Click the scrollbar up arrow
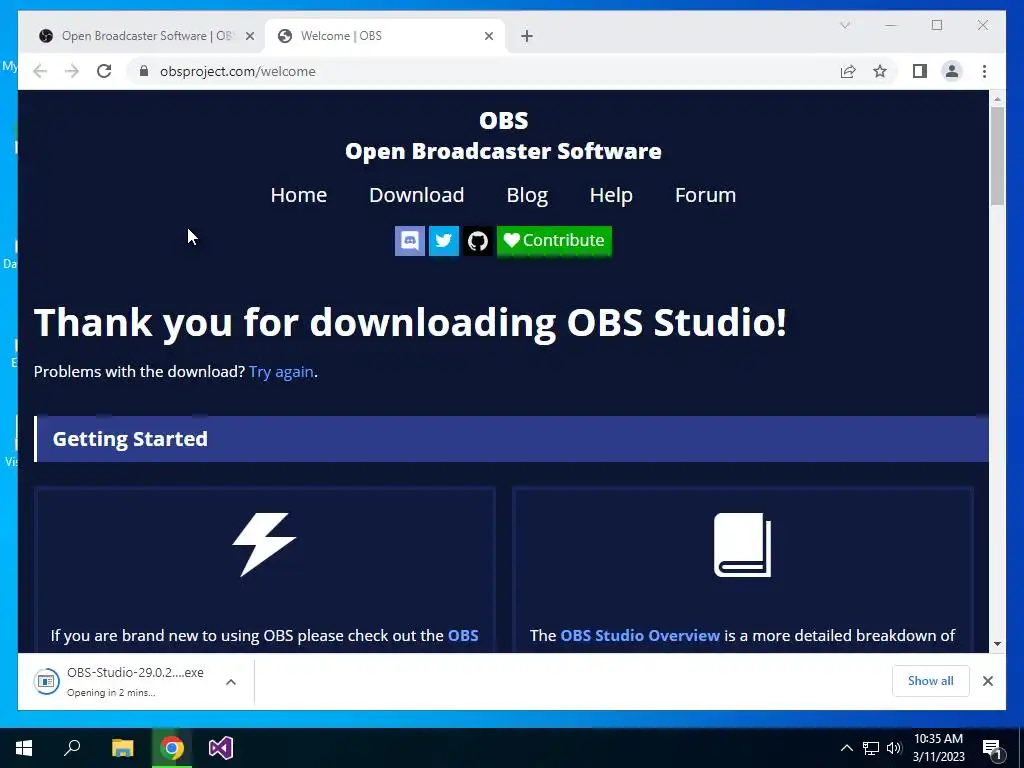Screen dimensions: 1024x768 pyautogui.click(x=997, y=99)
